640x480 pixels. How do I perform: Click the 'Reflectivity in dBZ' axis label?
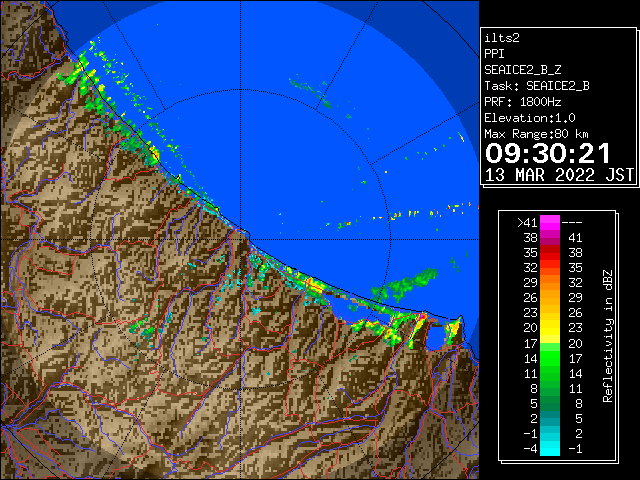[x=608, y=336]
